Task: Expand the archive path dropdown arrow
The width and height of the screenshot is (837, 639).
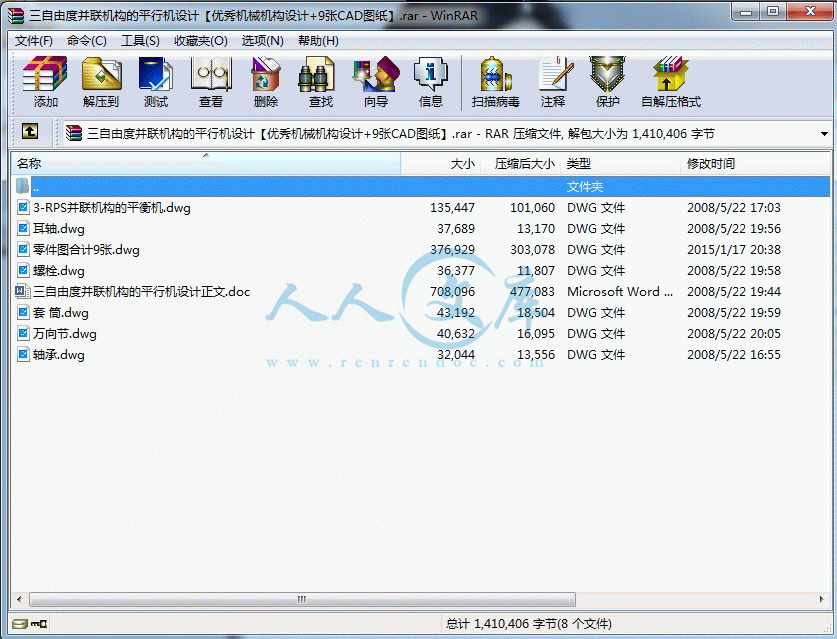Action: [824, 133]
